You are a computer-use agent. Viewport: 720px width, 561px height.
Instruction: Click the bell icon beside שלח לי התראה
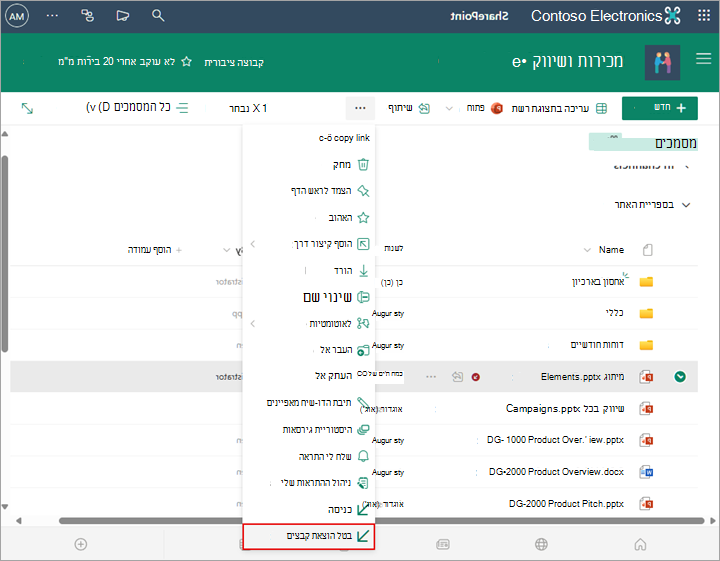(x=363, y=456)
